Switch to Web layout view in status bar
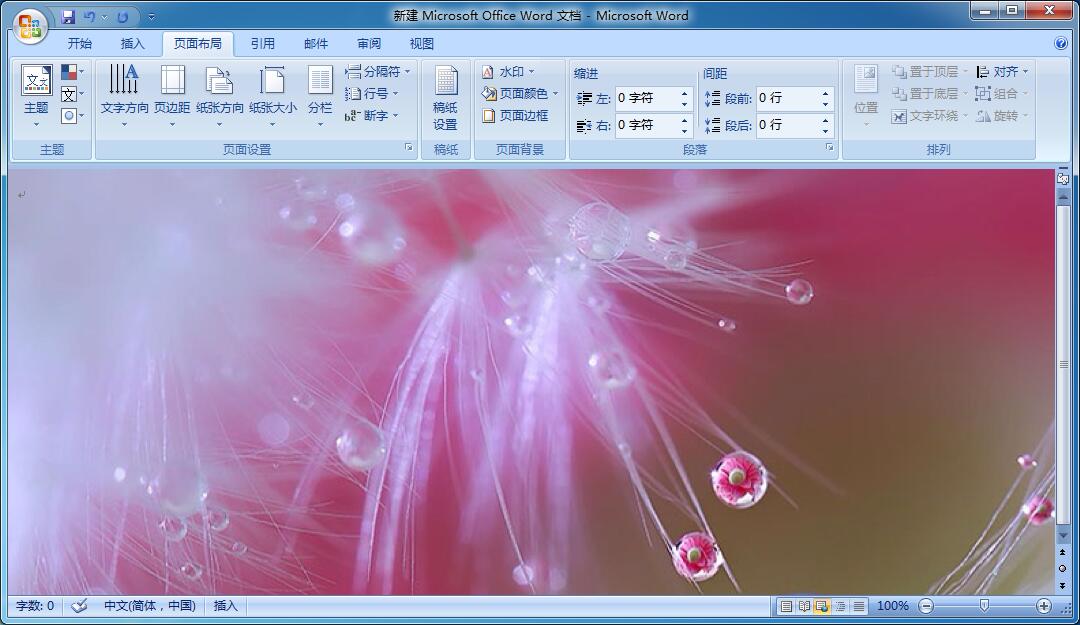 (x=822, y=606)
